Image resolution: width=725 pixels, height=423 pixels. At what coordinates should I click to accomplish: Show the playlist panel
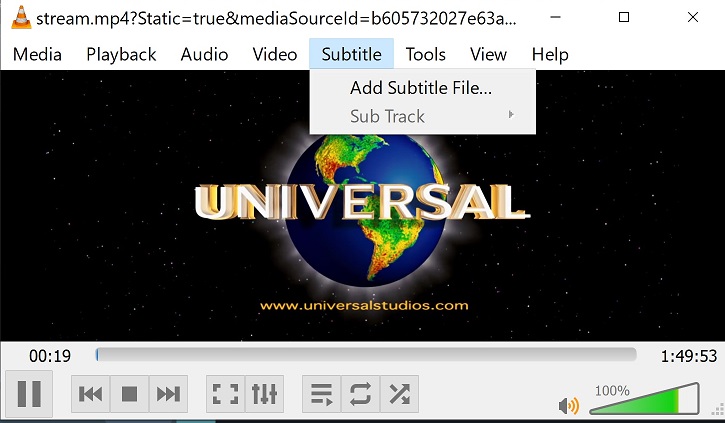point(322,394)
